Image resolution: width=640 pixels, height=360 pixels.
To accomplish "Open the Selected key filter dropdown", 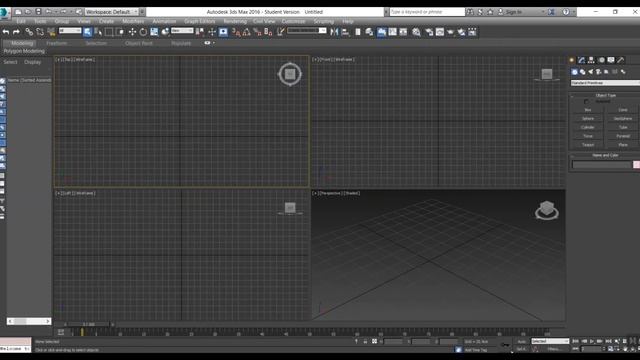I will coord(550,341).
